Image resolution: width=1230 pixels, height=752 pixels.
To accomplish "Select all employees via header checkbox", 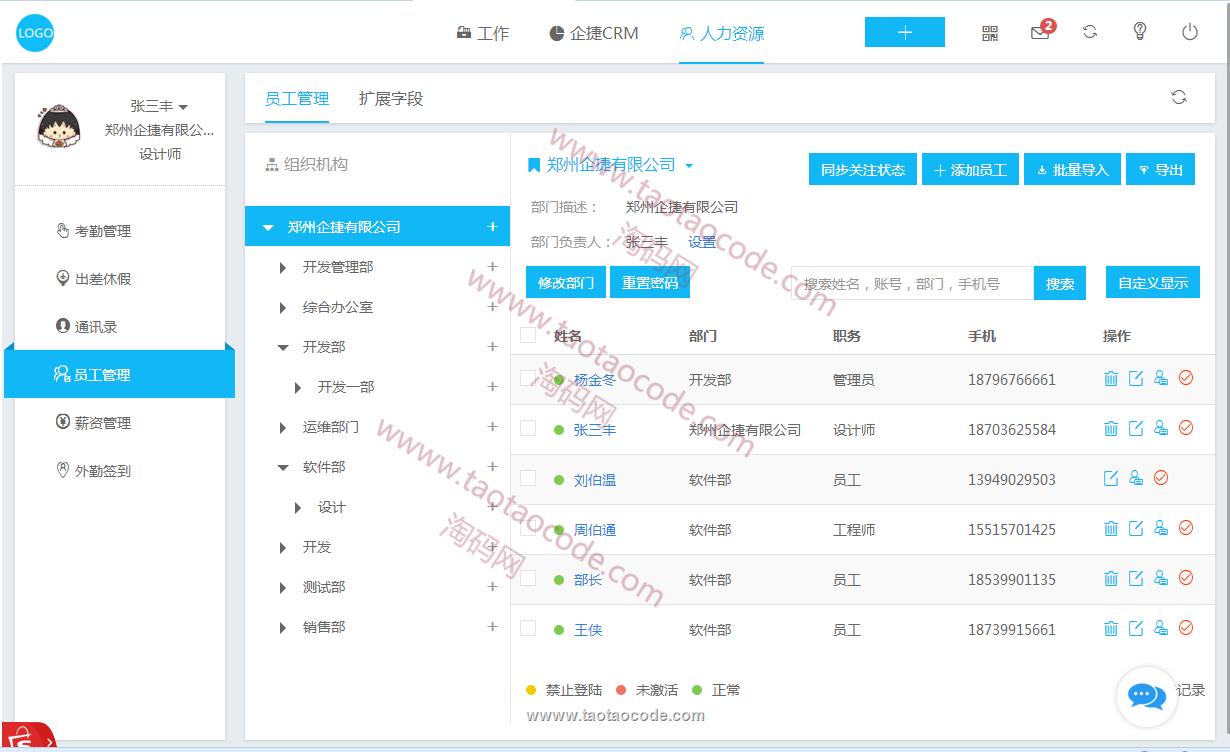I will point(528,335).
